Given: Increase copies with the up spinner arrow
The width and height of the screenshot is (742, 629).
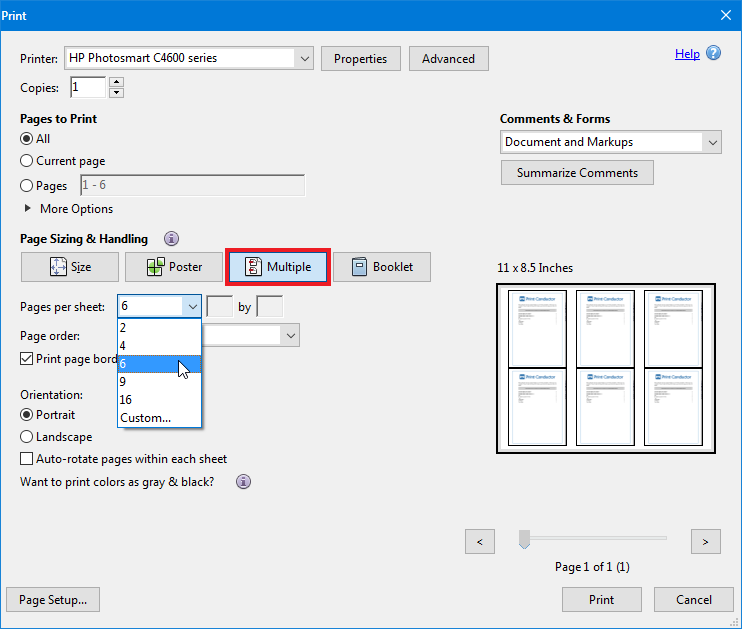Looking at the screenshot, I should click(116, 82).
